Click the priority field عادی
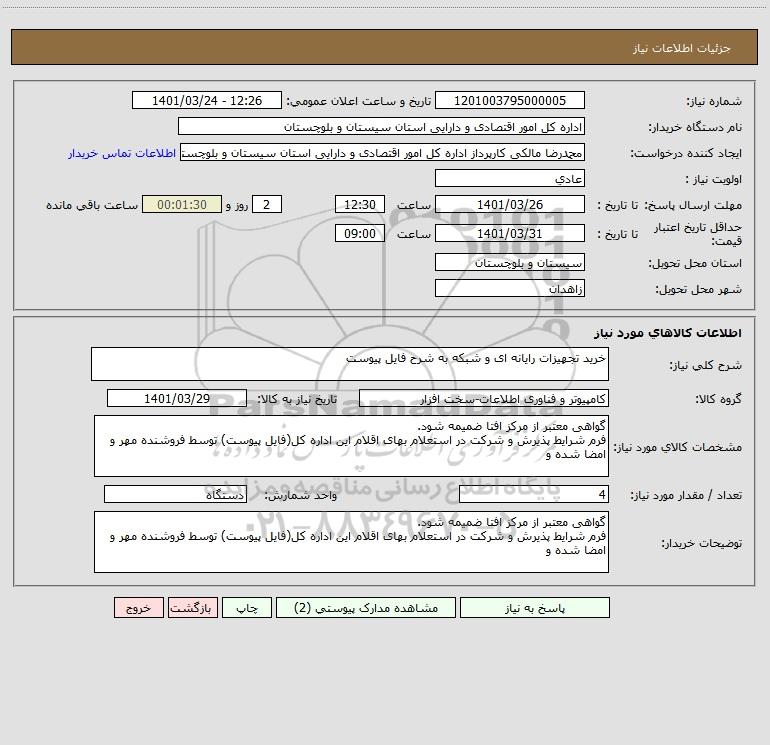 (x=510, y=178)
